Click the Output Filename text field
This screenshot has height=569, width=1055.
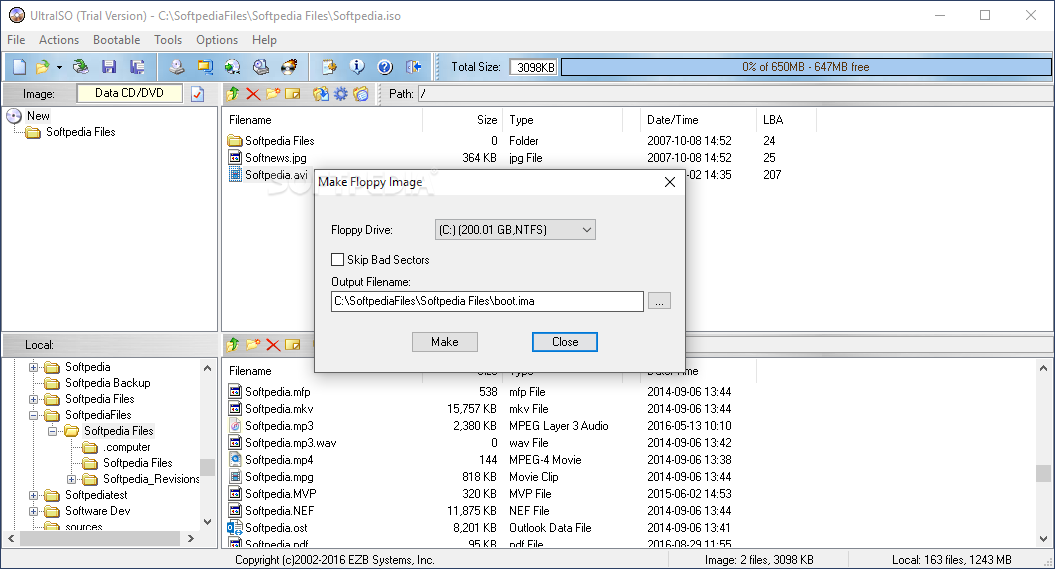click(487, 301)
